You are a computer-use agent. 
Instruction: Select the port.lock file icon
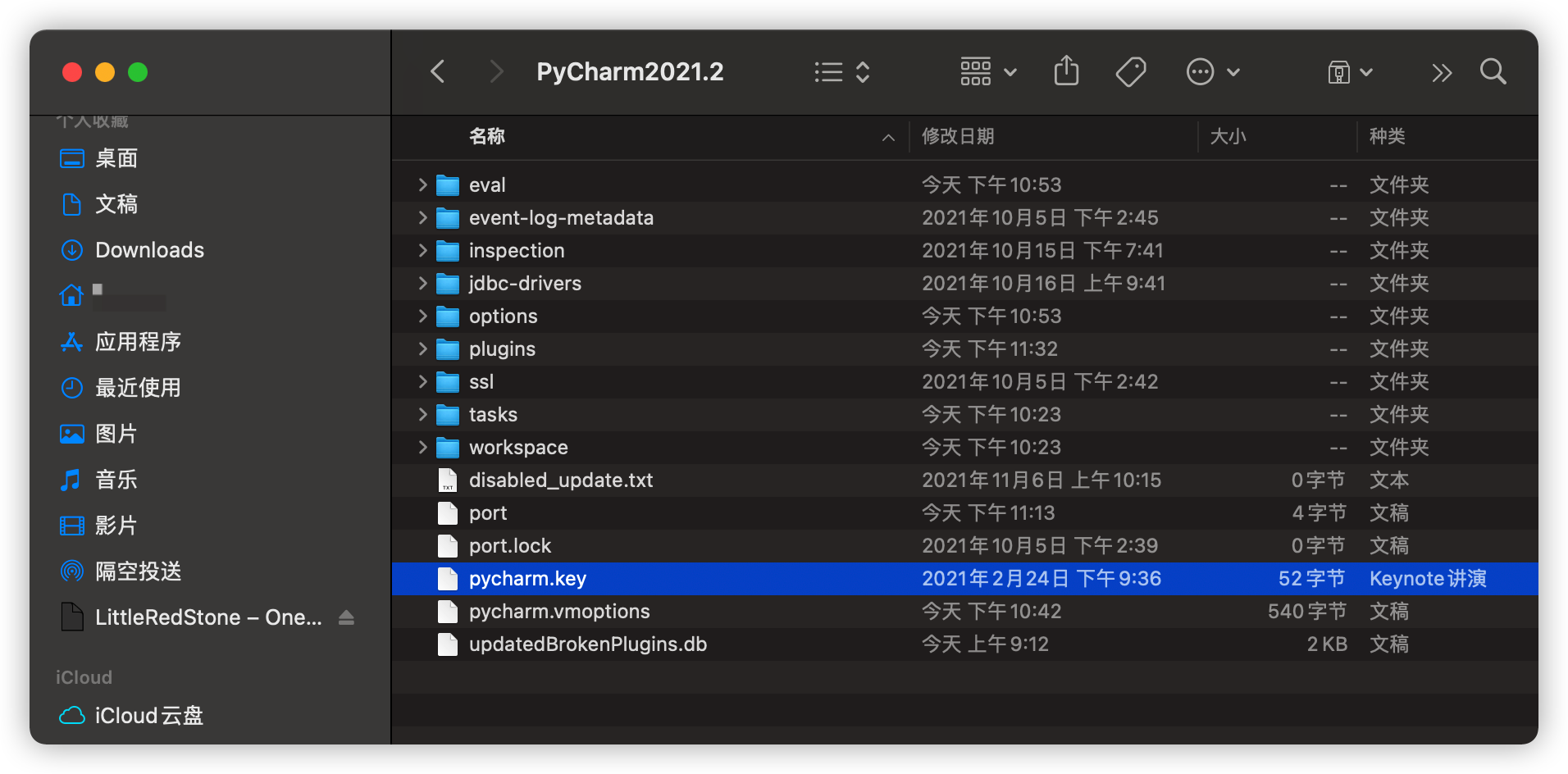click(x=448, y=546)
